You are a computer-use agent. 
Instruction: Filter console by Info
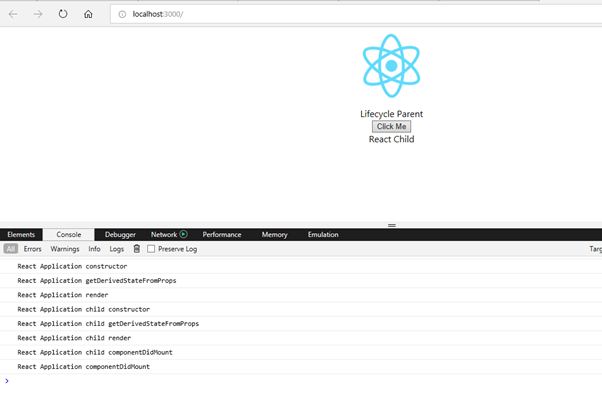[x=94, y=249]
